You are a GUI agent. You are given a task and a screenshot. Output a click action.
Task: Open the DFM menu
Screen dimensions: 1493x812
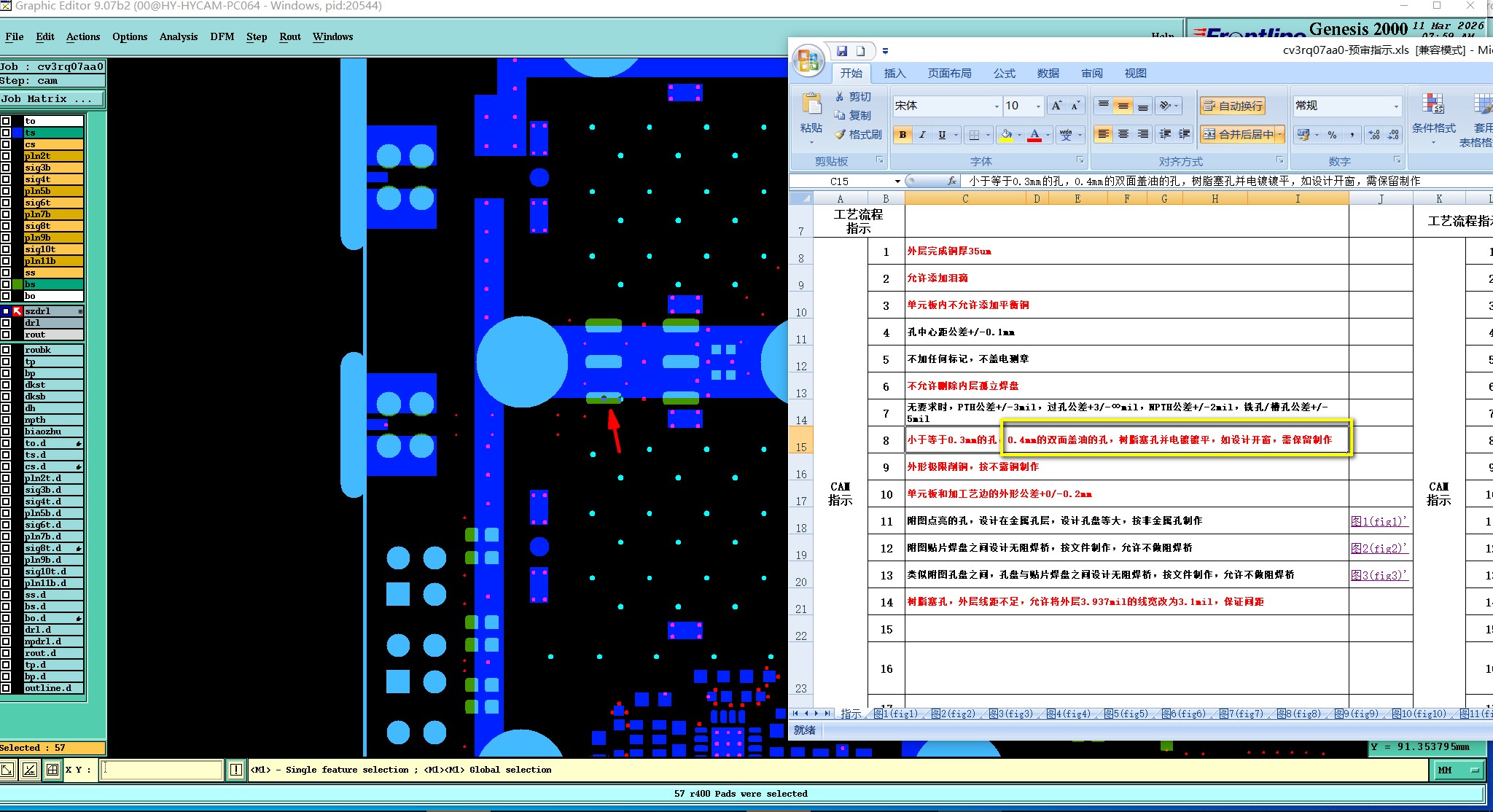point(222,36)
